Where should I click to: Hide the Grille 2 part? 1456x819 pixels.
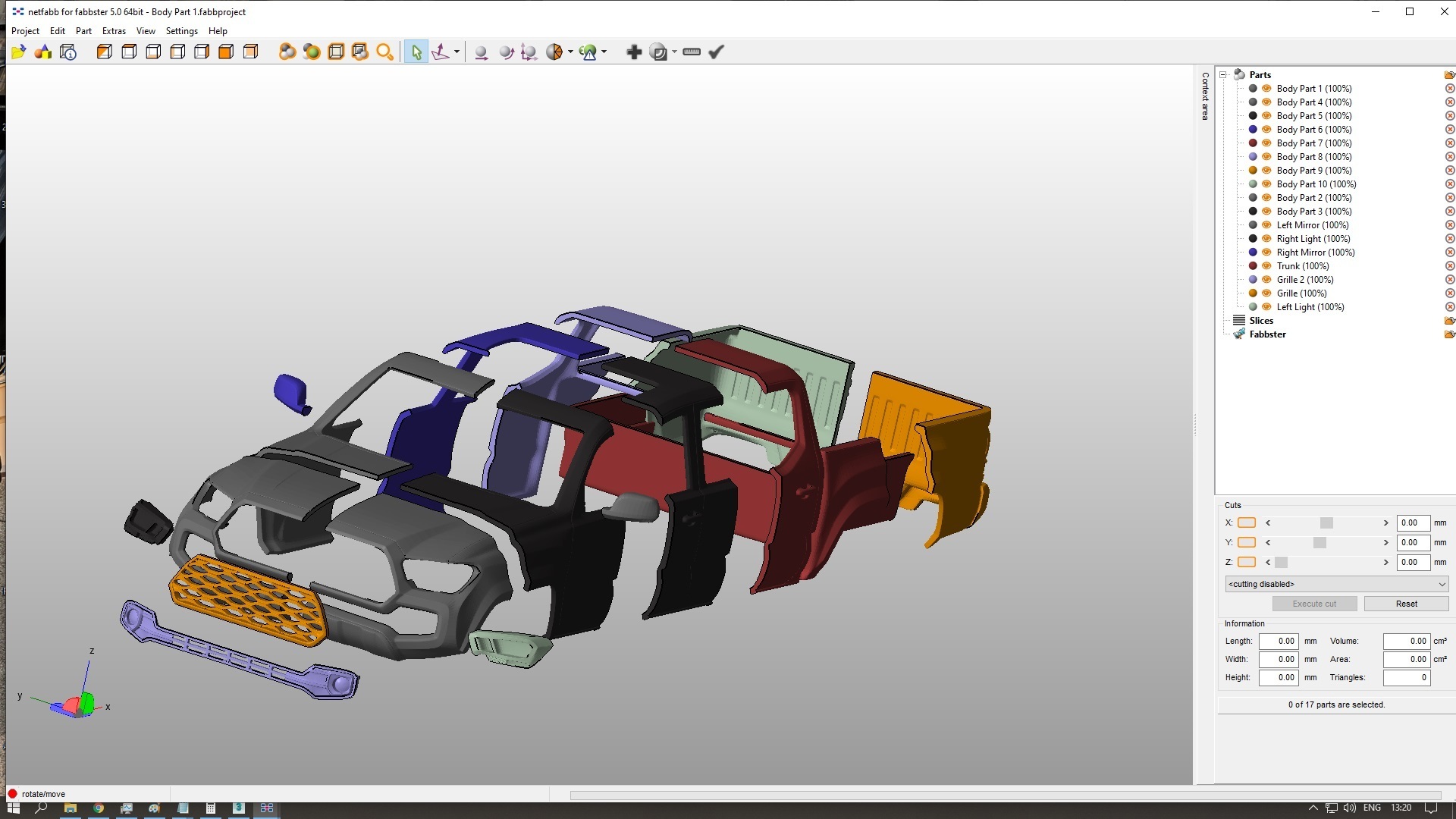1266,280
